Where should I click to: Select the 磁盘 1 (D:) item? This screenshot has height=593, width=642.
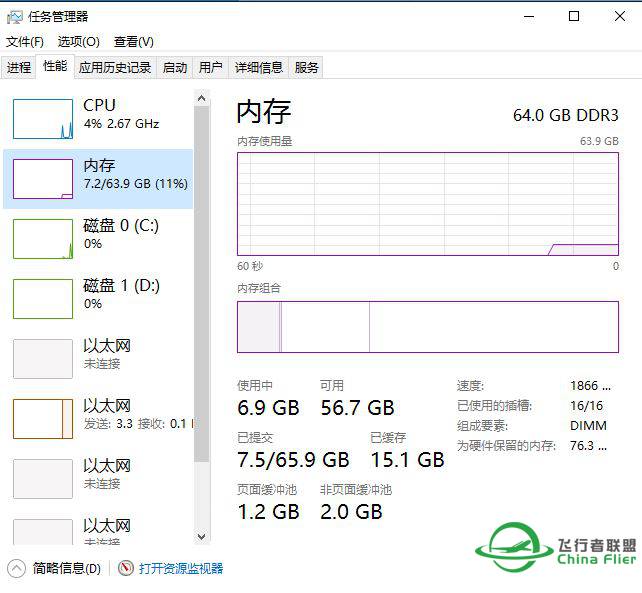98,299
